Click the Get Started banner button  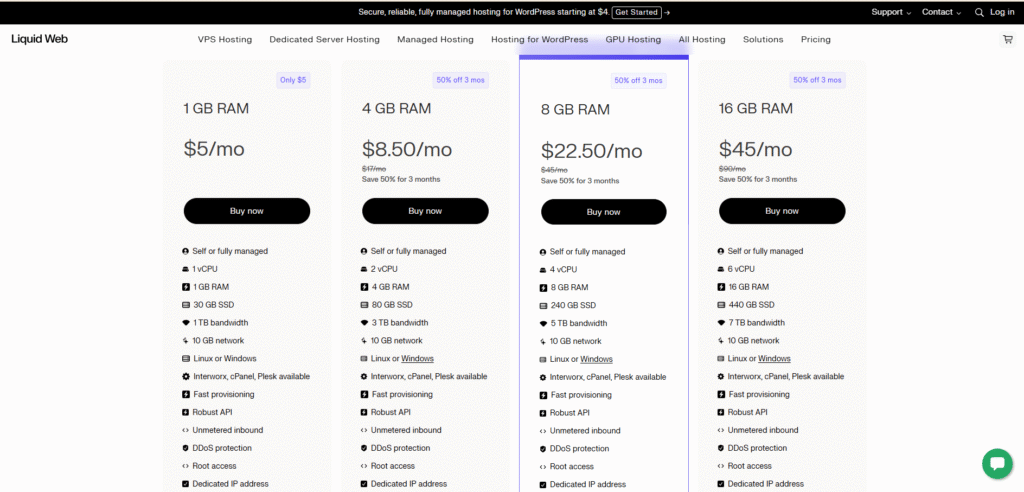coord(636,12)
